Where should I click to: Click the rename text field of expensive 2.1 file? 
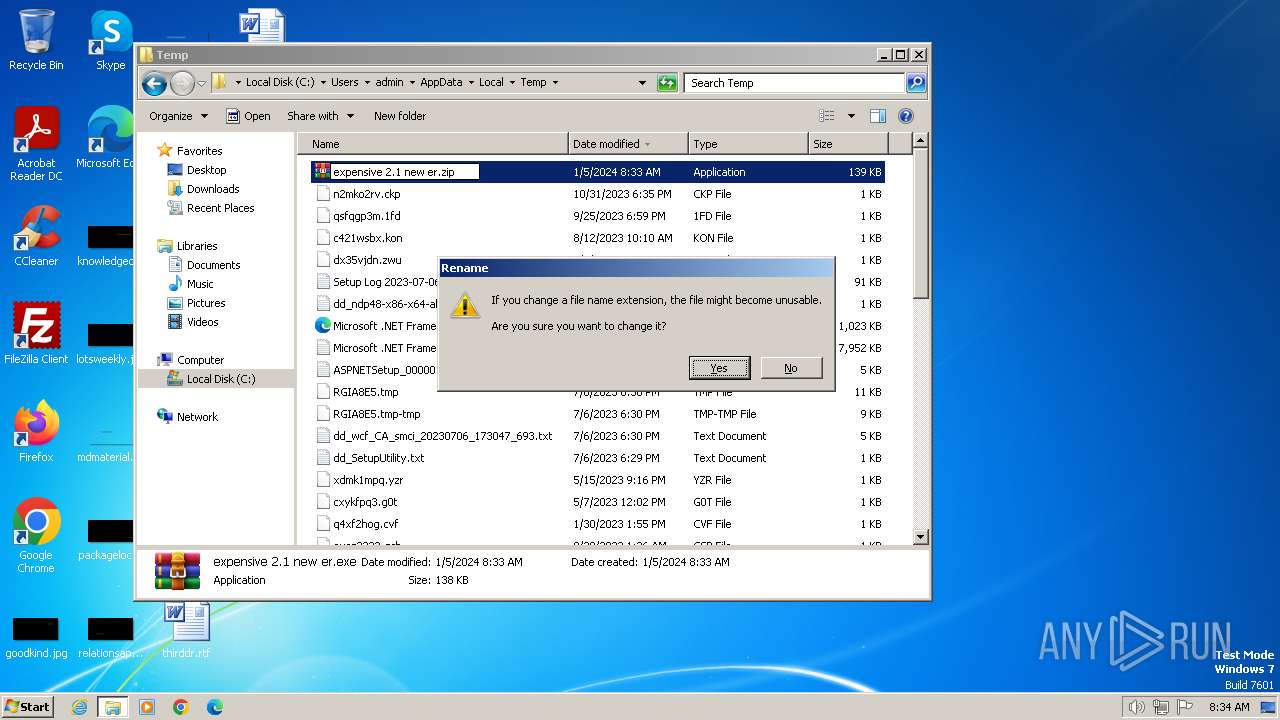[405, 172]
